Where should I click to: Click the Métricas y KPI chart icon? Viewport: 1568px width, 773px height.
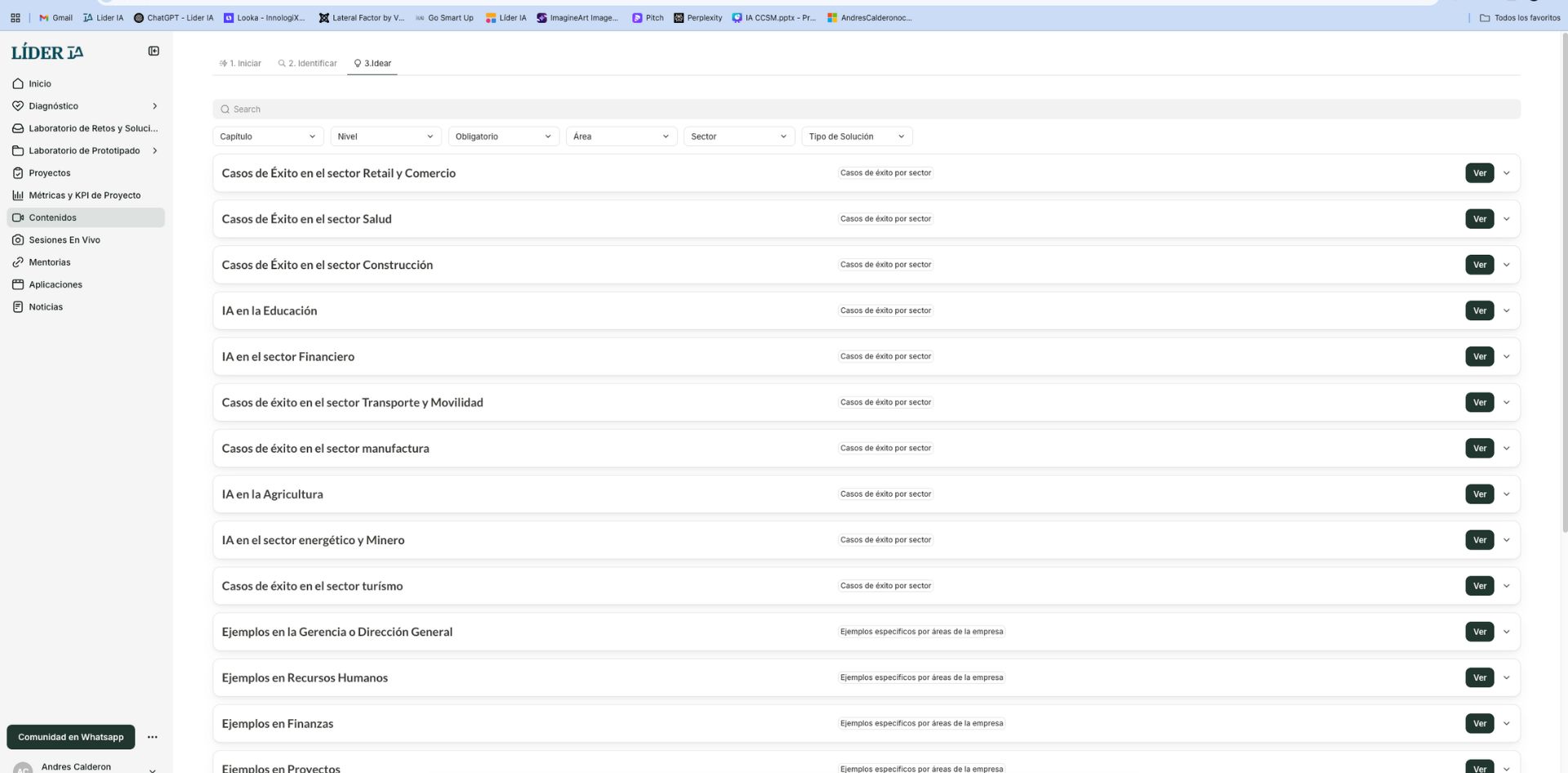18,195
